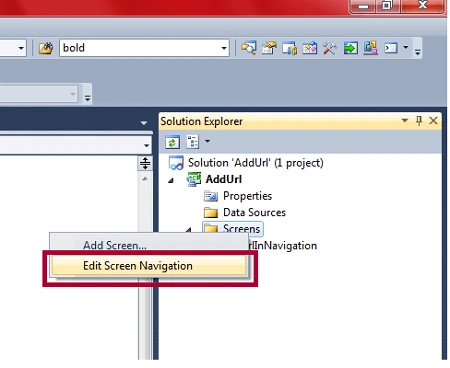Click the Object Browser toolbar icon
Viewport: 450px width, 368px height.
click(310, 48)
